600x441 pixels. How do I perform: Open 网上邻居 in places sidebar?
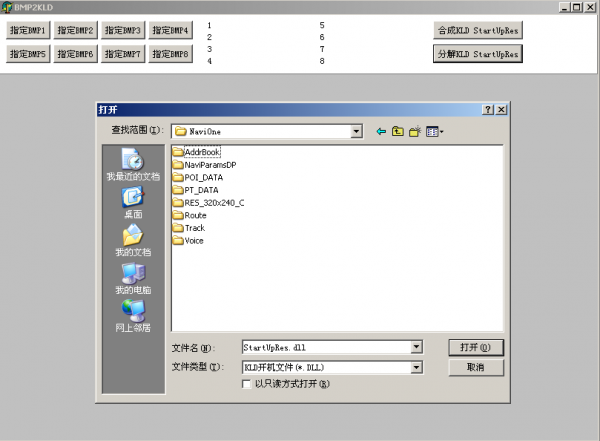coord(133,317)
